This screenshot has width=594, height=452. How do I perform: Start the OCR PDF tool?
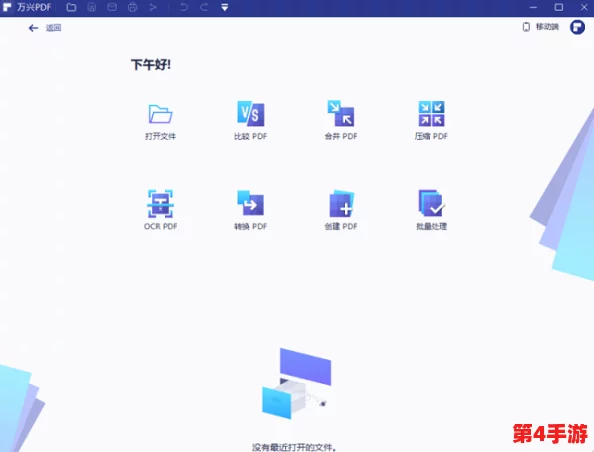coord(160,204)
